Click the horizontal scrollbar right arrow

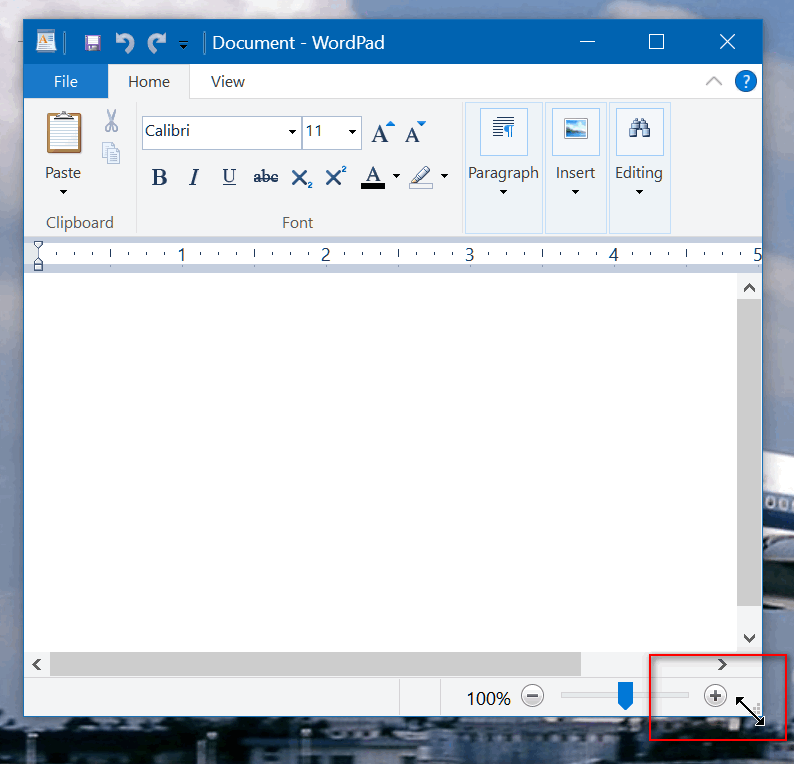click(x=723, y=664)
